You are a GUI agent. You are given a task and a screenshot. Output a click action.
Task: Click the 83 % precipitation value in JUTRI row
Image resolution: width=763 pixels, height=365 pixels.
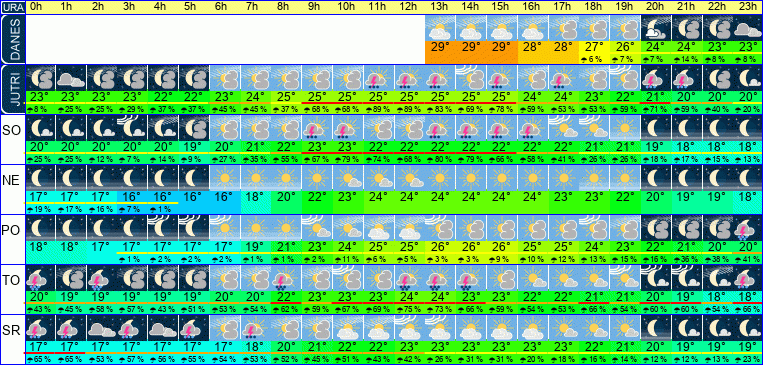click(x=440, y=109)
